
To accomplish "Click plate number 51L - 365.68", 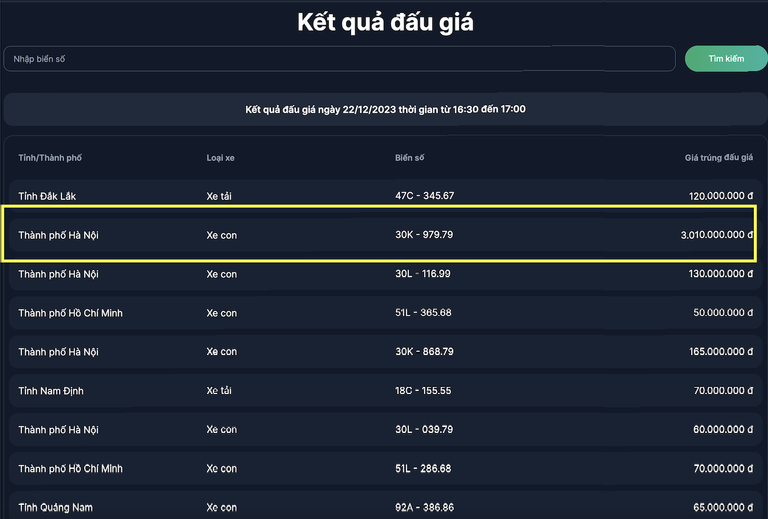I will [x=423, y=313].
